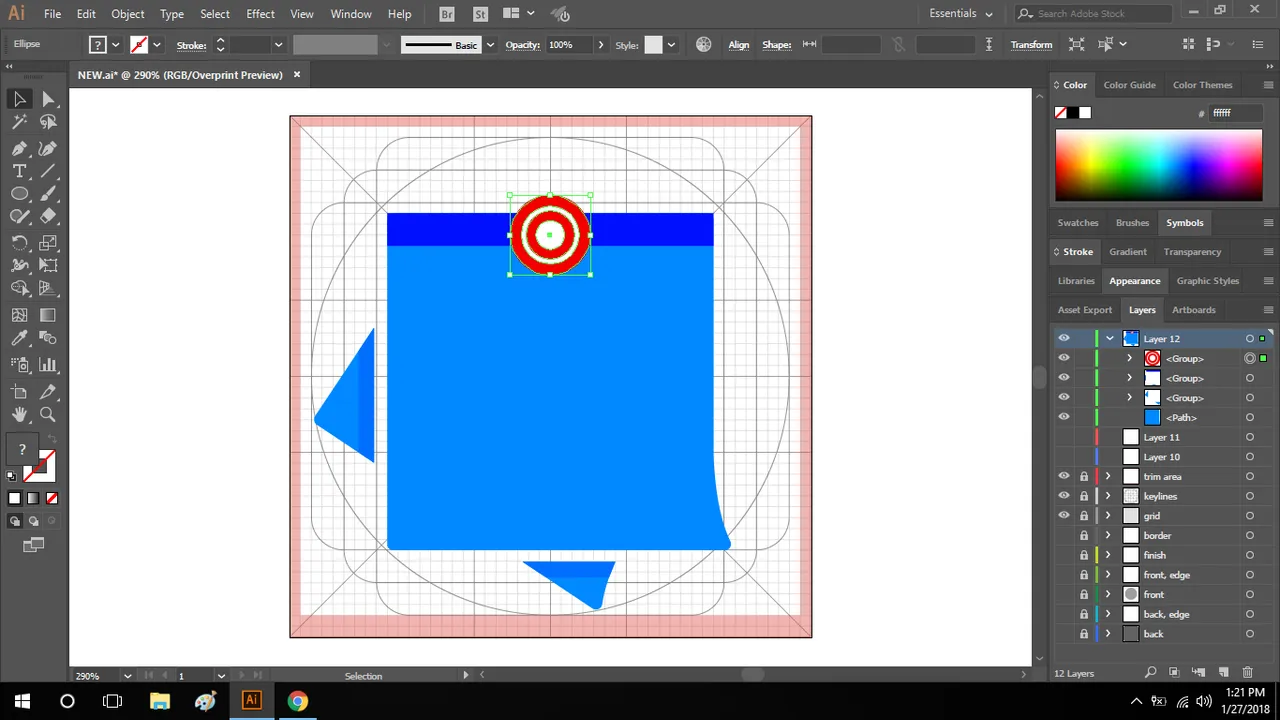This screenshot has height=720, width=1280.
Task: Expand the first Group with target thumbnail
Action: tap(1130, 358)
